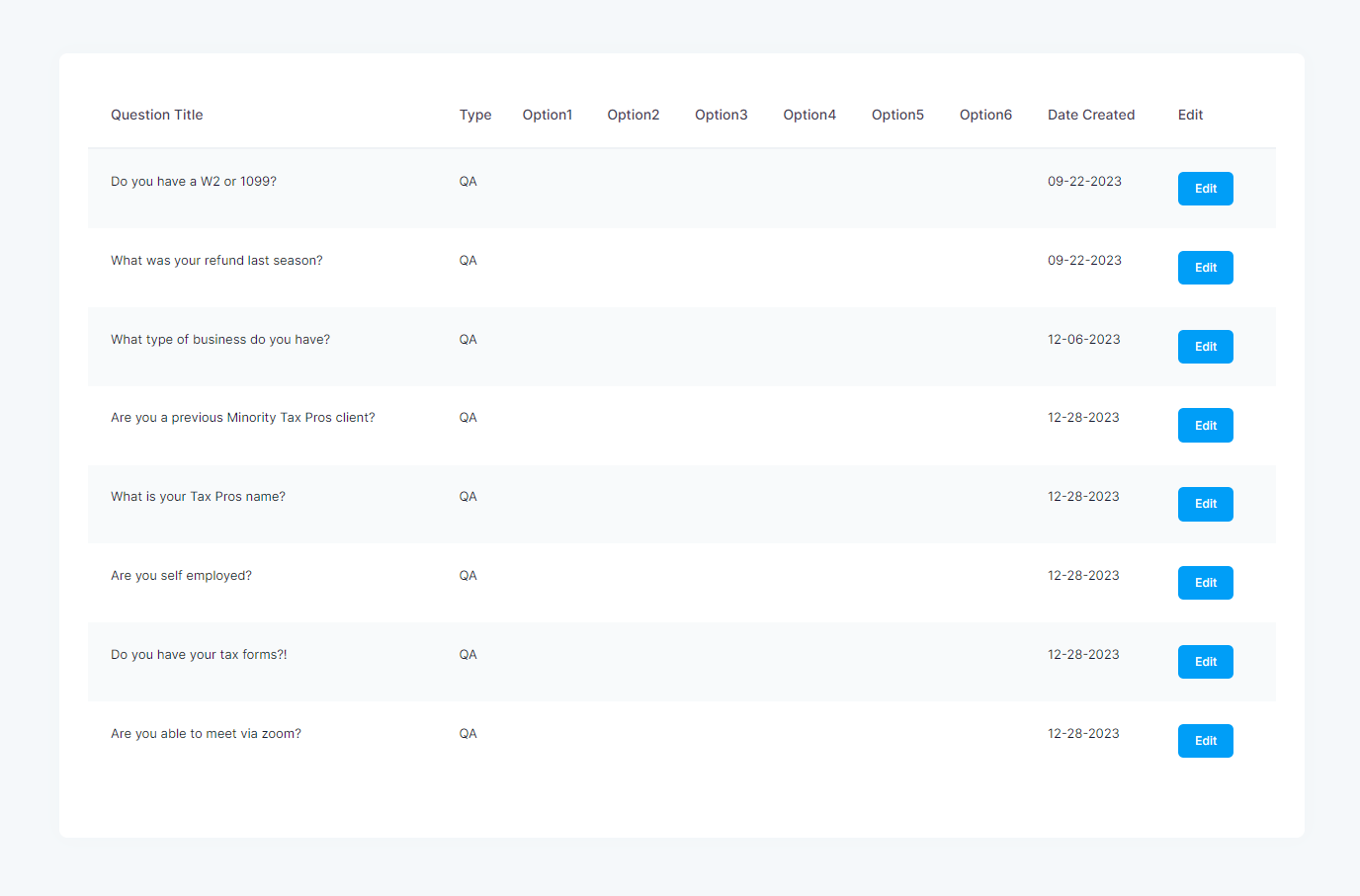Click the Date Created column header
1360x896 pixels.
[1091, 115]
